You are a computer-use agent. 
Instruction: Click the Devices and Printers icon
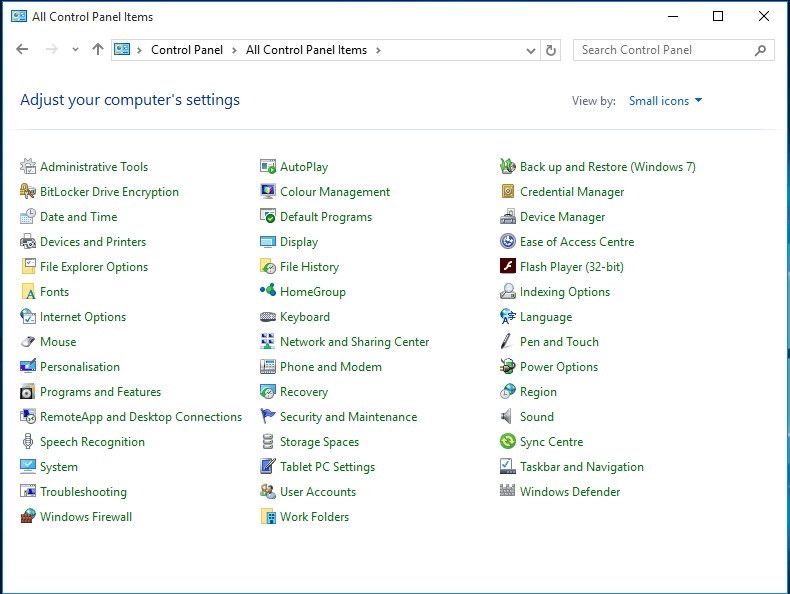click(x=28, y=241)
